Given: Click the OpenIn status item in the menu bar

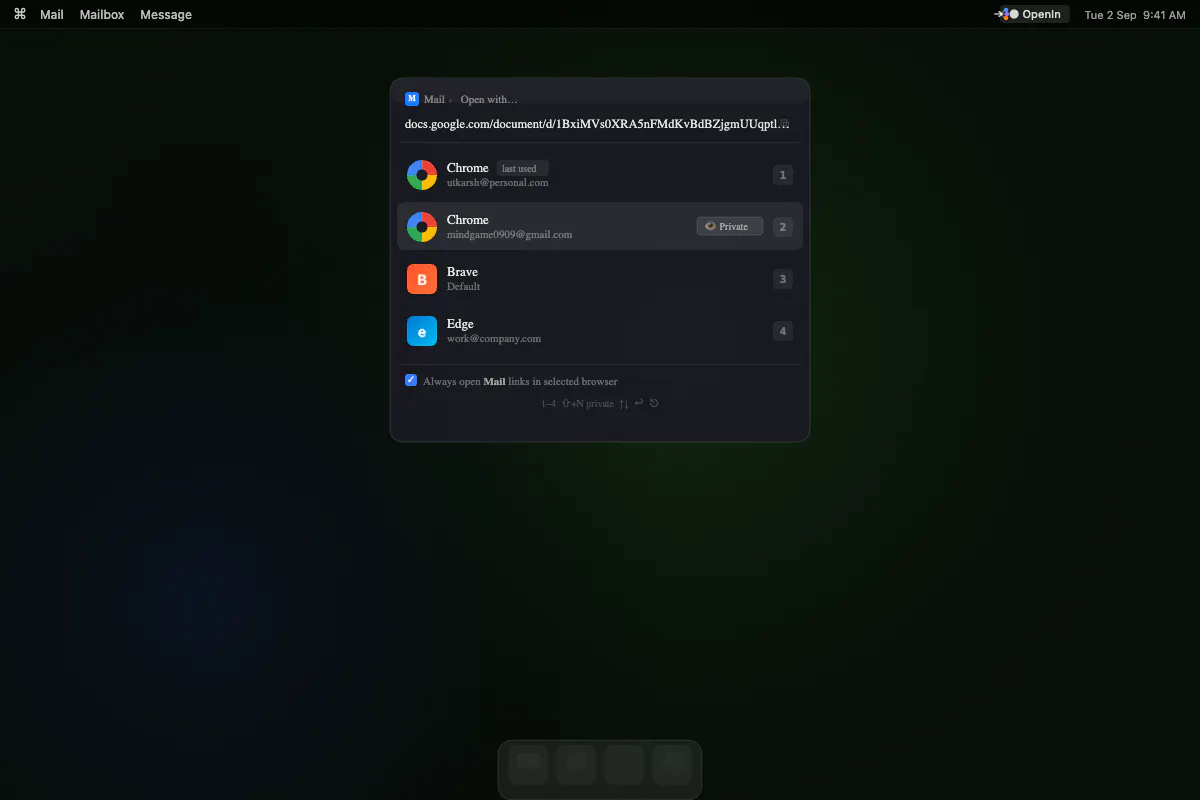Looking at the screenshot, I should (x=1031, y=14).
